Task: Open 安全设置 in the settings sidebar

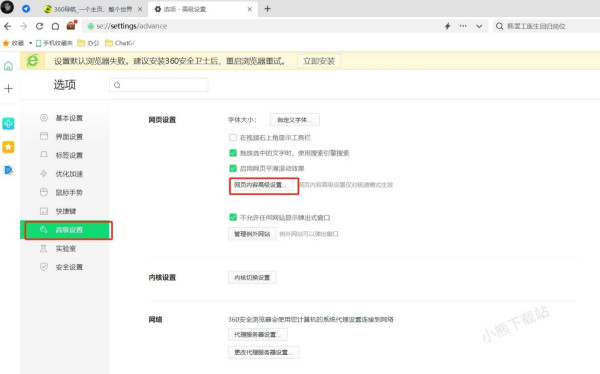Action: (x=65, y=267)
